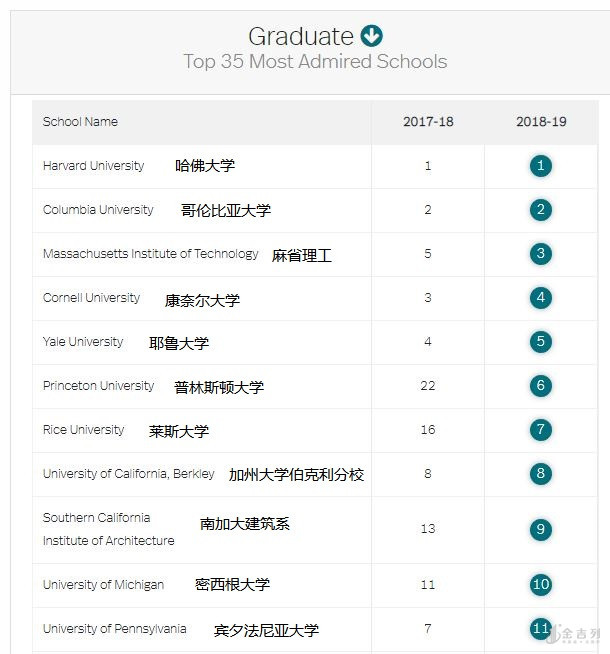Select Massachusetts Institute of Technology text

tap(151, 254)
